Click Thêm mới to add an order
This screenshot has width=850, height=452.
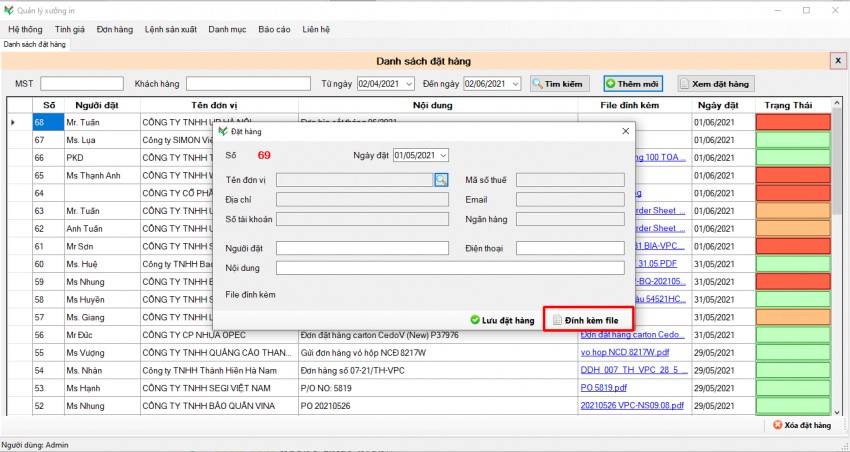632,84
